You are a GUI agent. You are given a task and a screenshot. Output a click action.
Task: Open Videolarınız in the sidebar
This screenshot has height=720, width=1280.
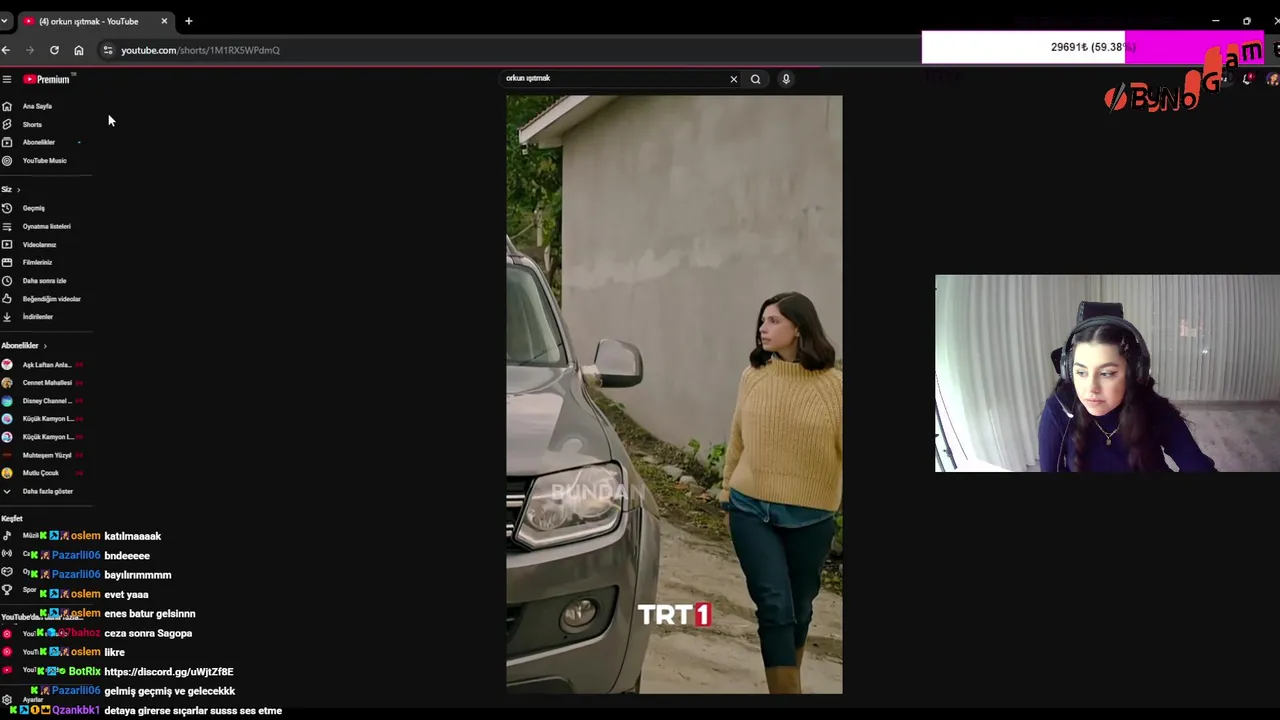(x=39, y=244)
